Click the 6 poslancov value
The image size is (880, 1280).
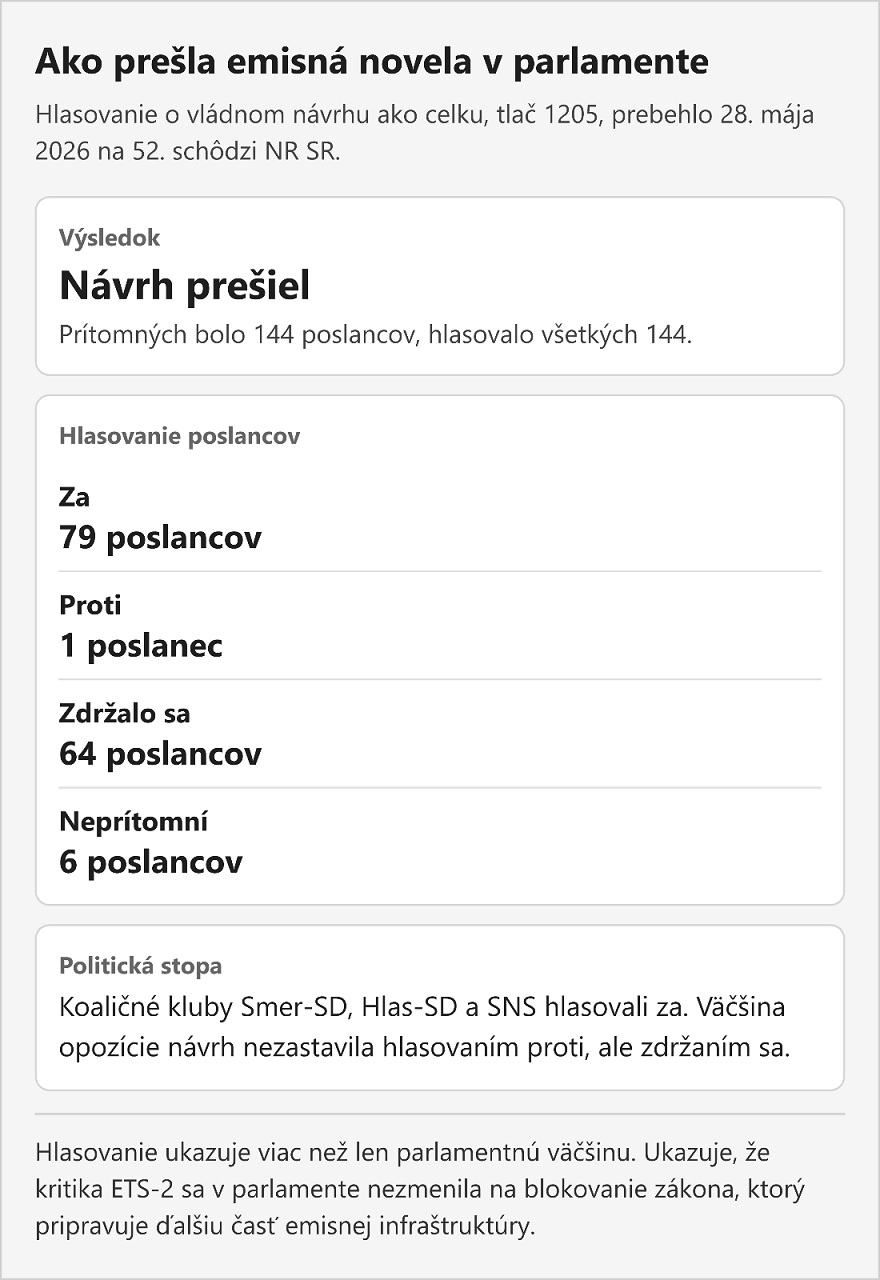point(151,862)
